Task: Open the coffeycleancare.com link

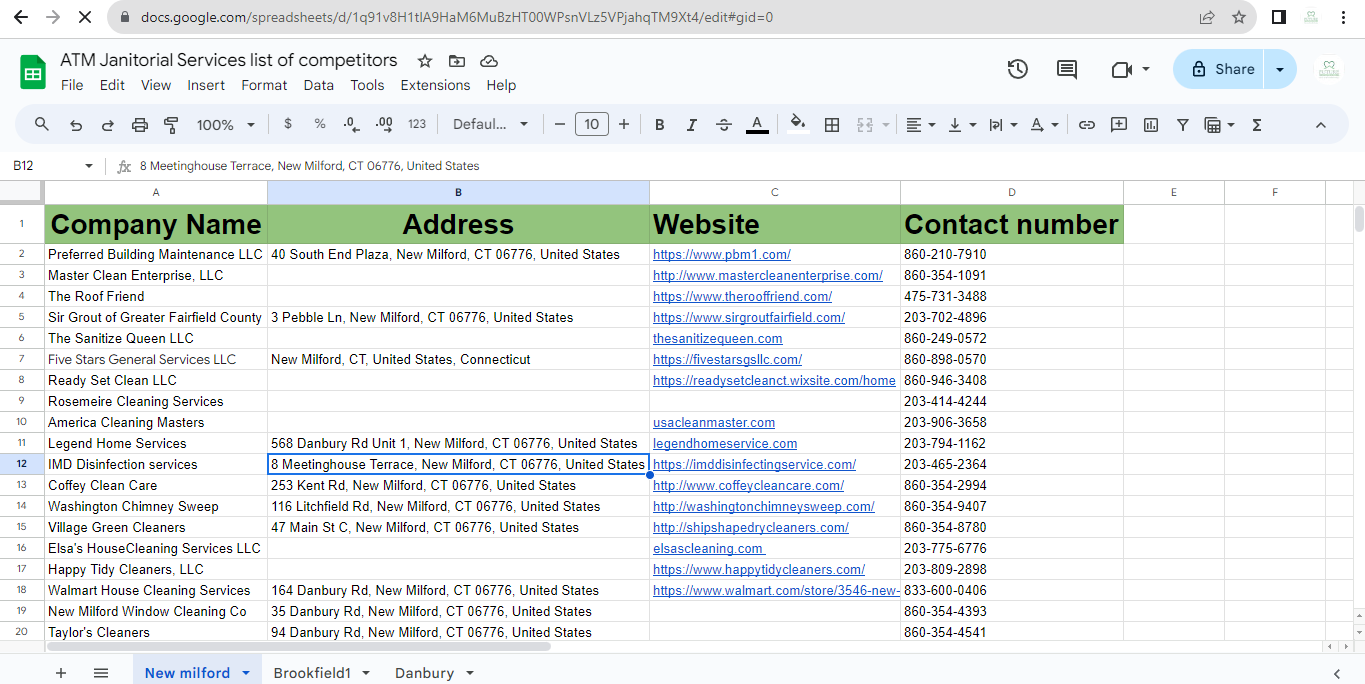Action: (x=748, y=485)
